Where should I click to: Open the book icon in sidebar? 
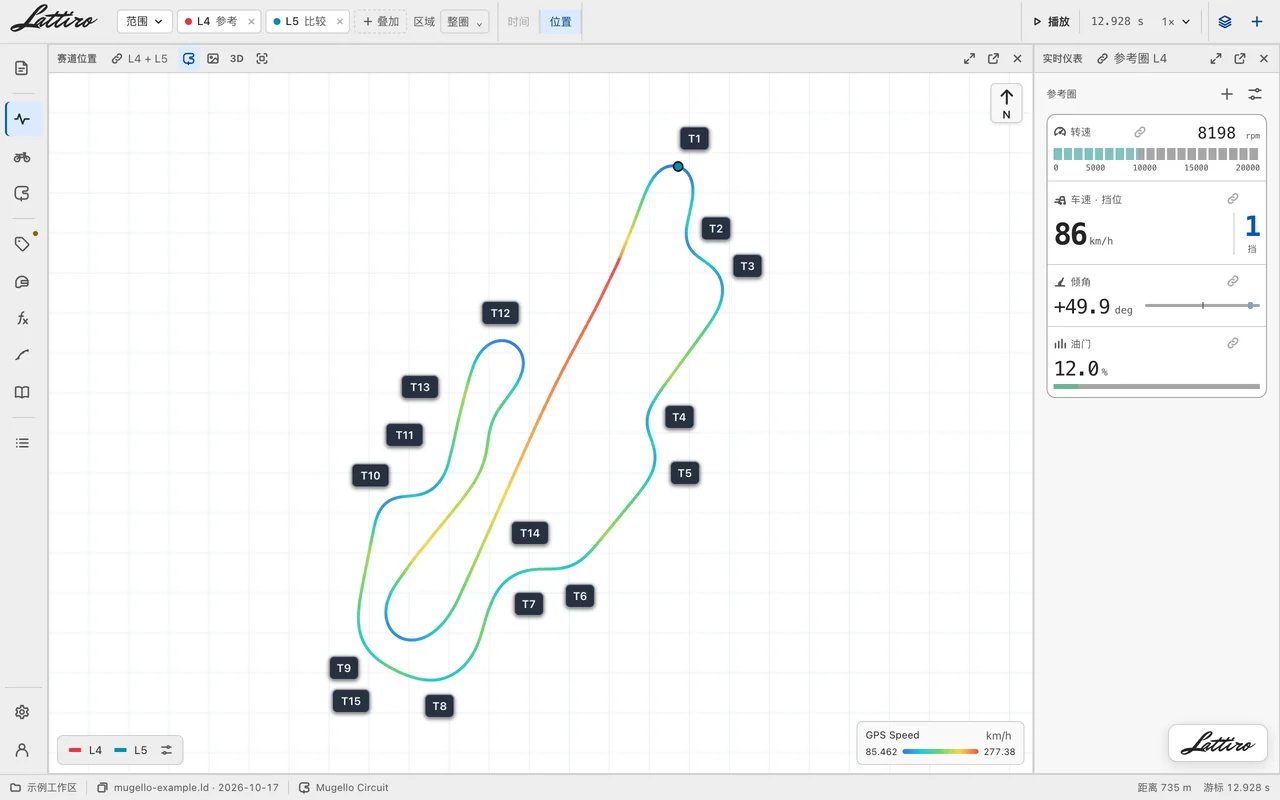22,393
